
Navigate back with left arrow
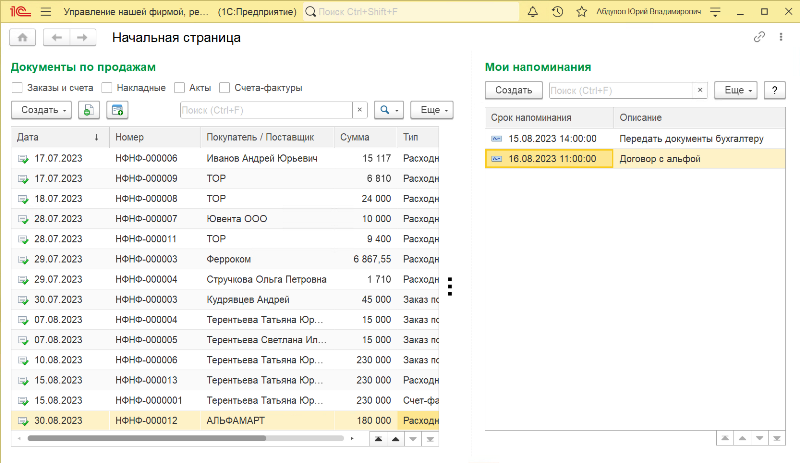pyautogui.click(x=57, y=37)
